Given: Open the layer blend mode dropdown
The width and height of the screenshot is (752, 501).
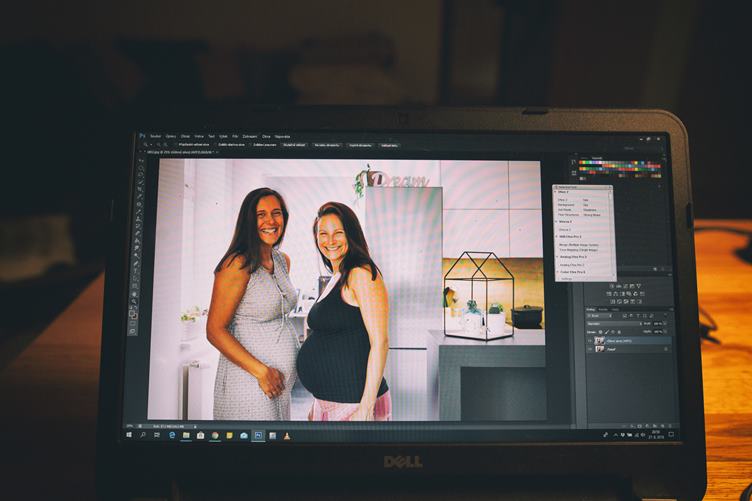Looking at the screenshot, I should pyautogui.click(x=614, y=324).
